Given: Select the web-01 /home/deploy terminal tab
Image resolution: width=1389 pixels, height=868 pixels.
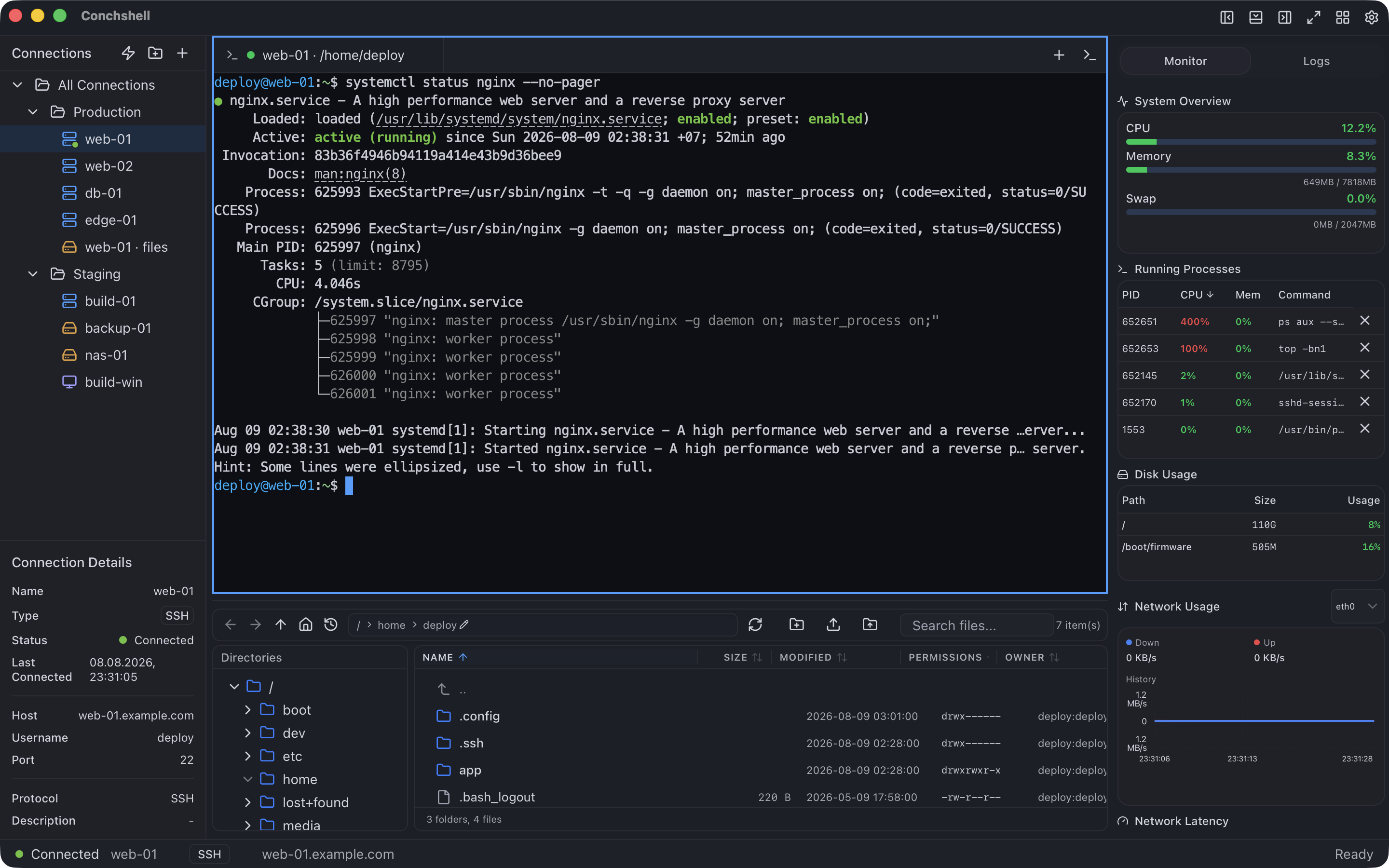Looking at the screenshot, I should coord(329,55).
